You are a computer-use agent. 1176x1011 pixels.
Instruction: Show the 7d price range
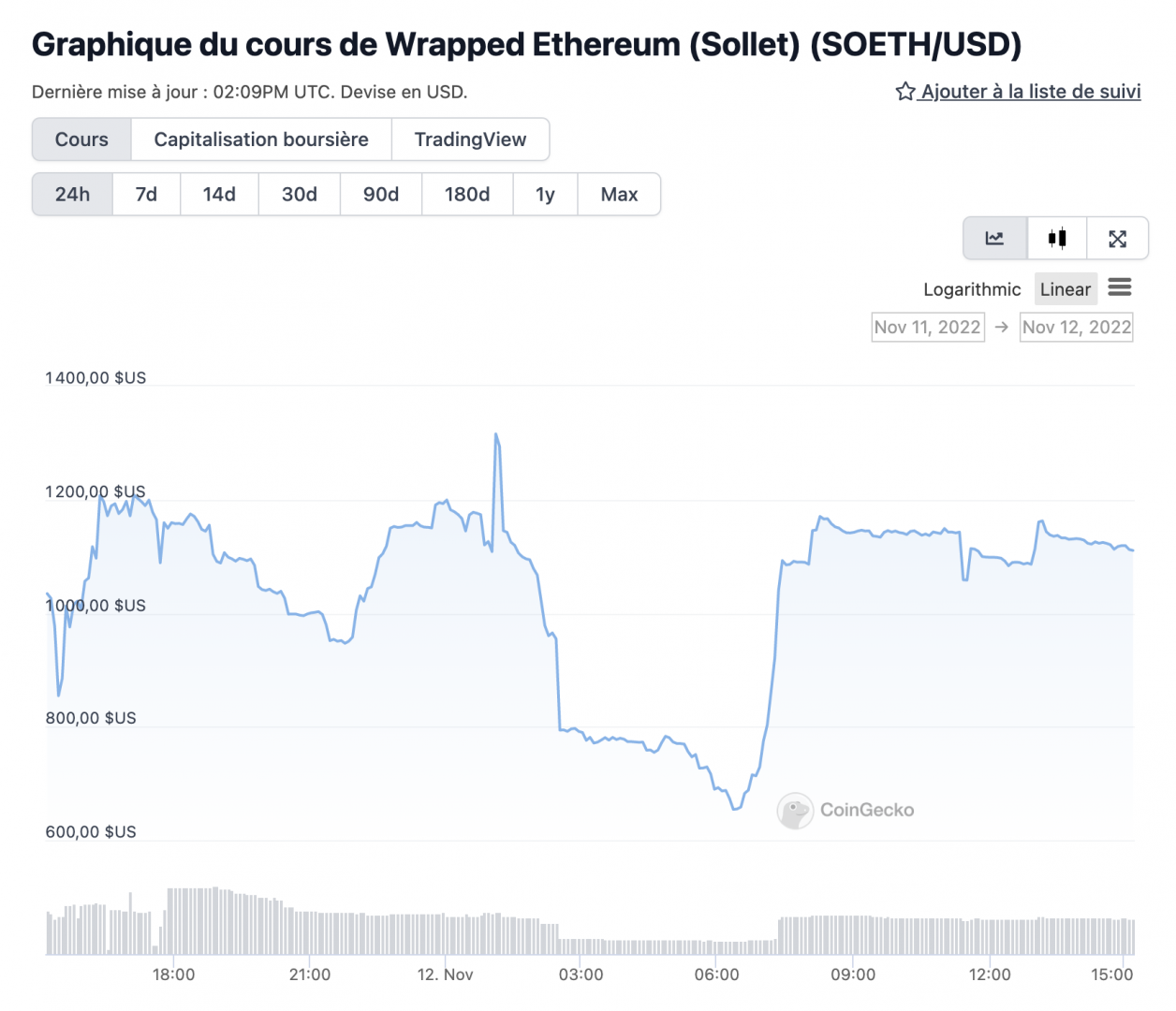click(x=146, y=195)
